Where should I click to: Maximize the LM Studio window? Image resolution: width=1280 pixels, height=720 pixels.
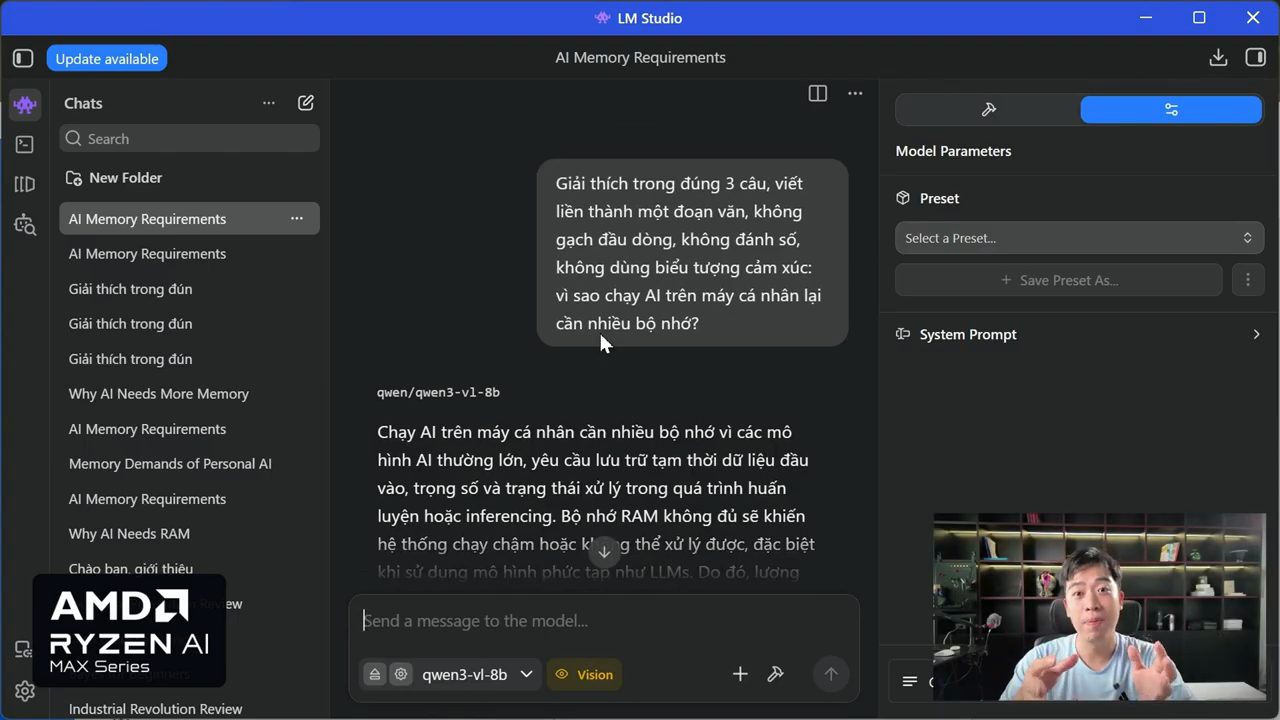(x=1199, y=18)
